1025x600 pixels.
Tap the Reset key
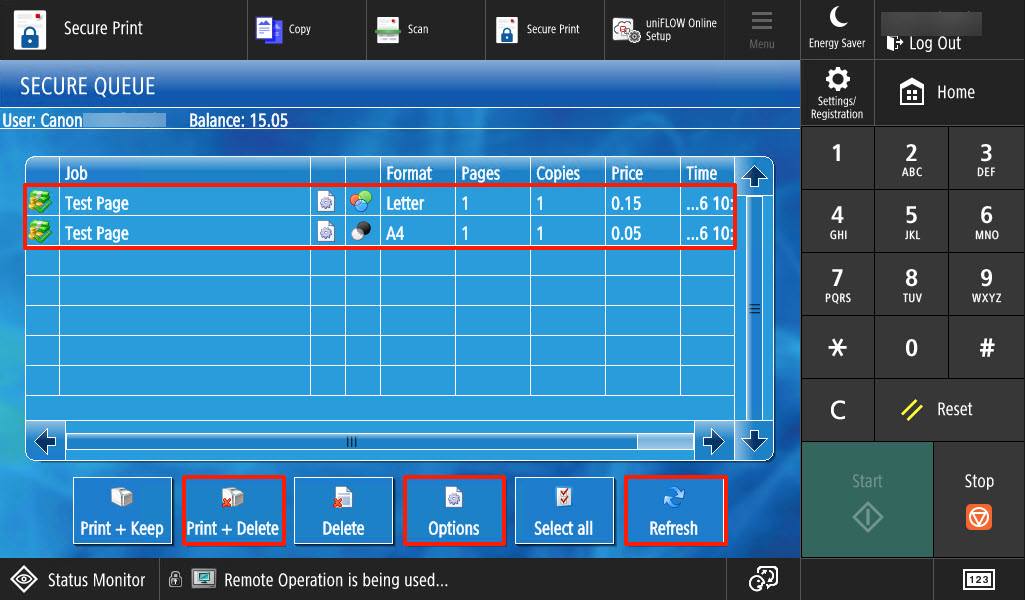coord(949,410)
